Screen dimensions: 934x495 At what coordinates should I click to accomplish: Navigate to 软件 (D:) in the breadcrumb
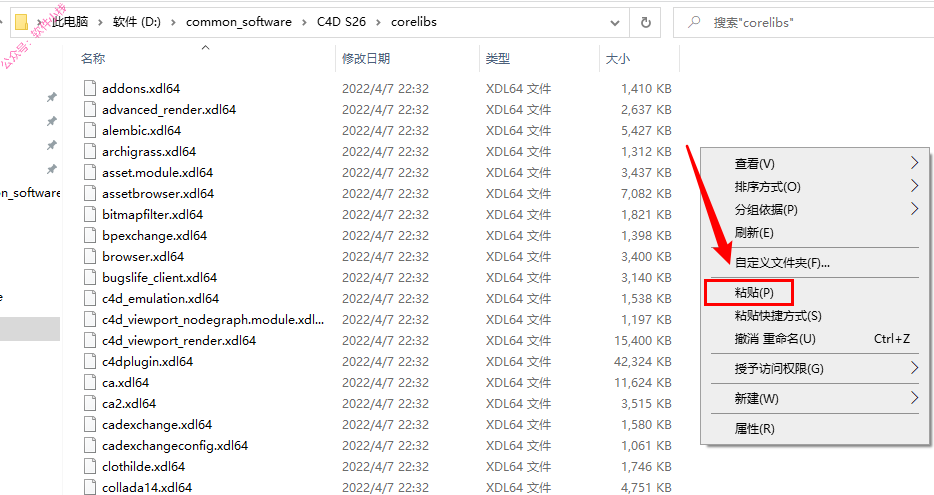[x=136, y=22]
